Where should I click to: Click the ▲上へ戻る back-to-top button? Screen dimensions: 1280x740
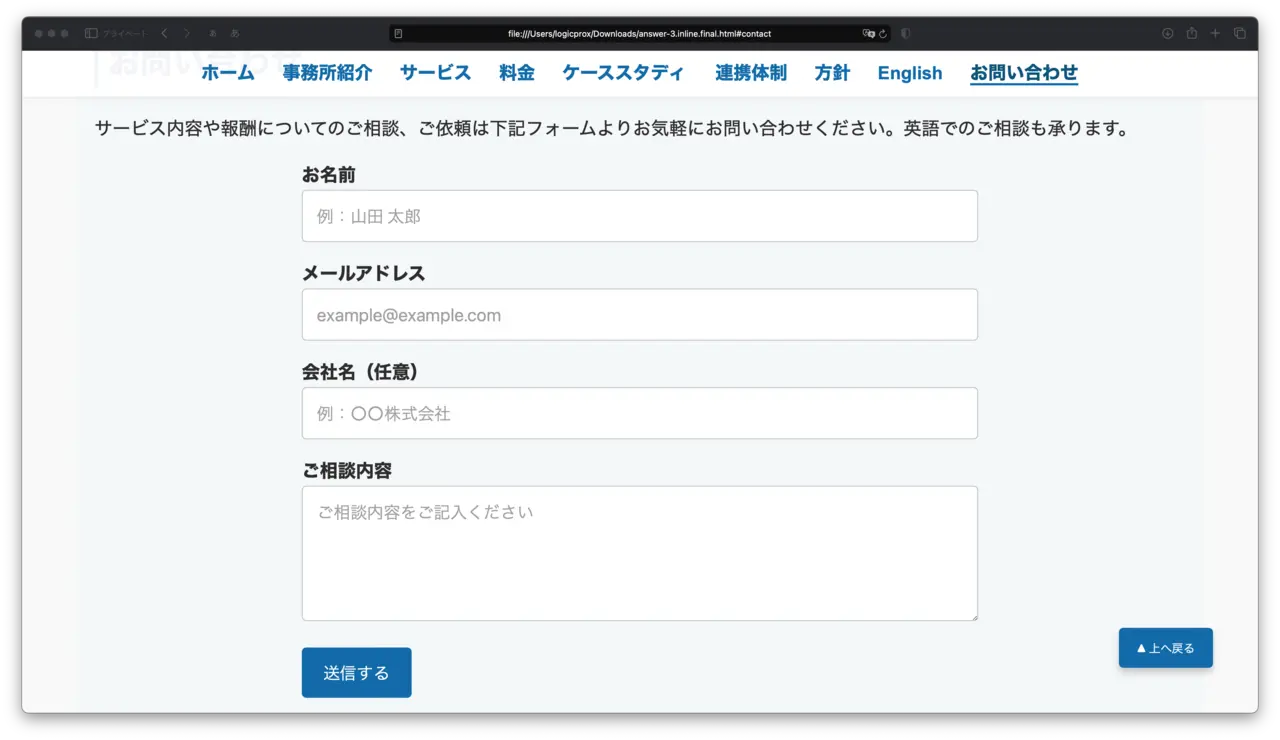pyautogui.click(x=1165, y=648)
